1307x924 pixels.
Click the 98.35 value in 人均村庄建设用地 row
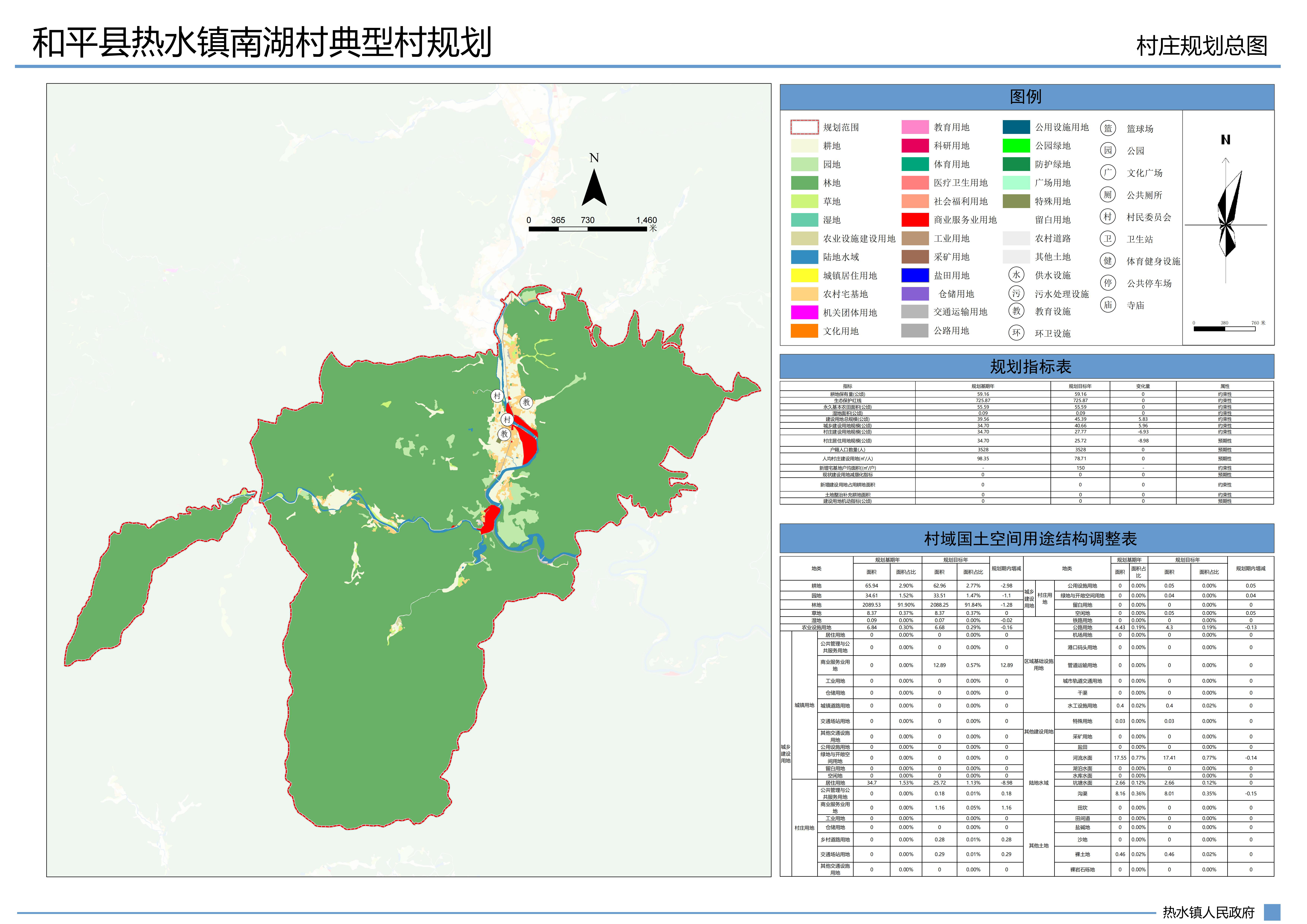[x=983, y=459]
